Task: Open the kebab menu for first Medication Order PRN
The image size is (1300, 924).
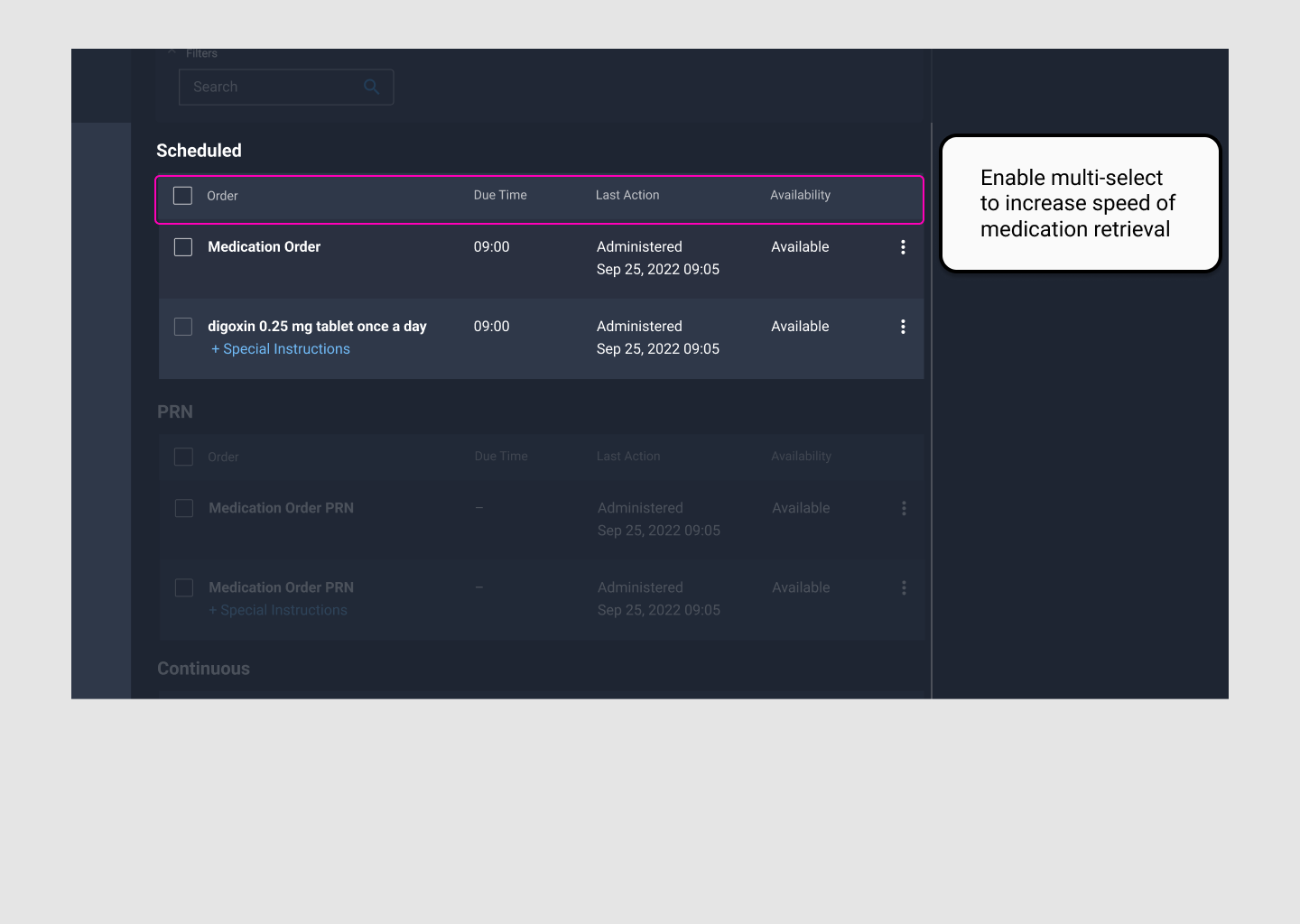Action: click(x=904, y=509)
